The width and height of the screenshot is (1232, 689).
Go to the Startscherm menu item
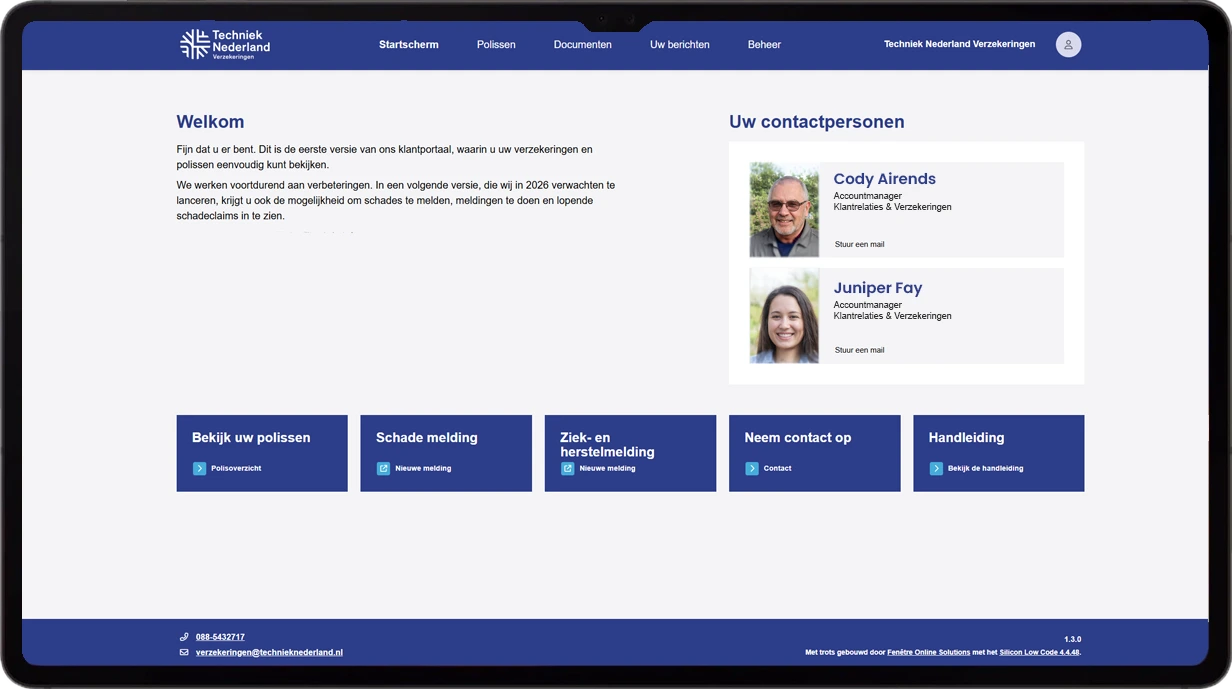pyautogui.click(x=408, y=45)
